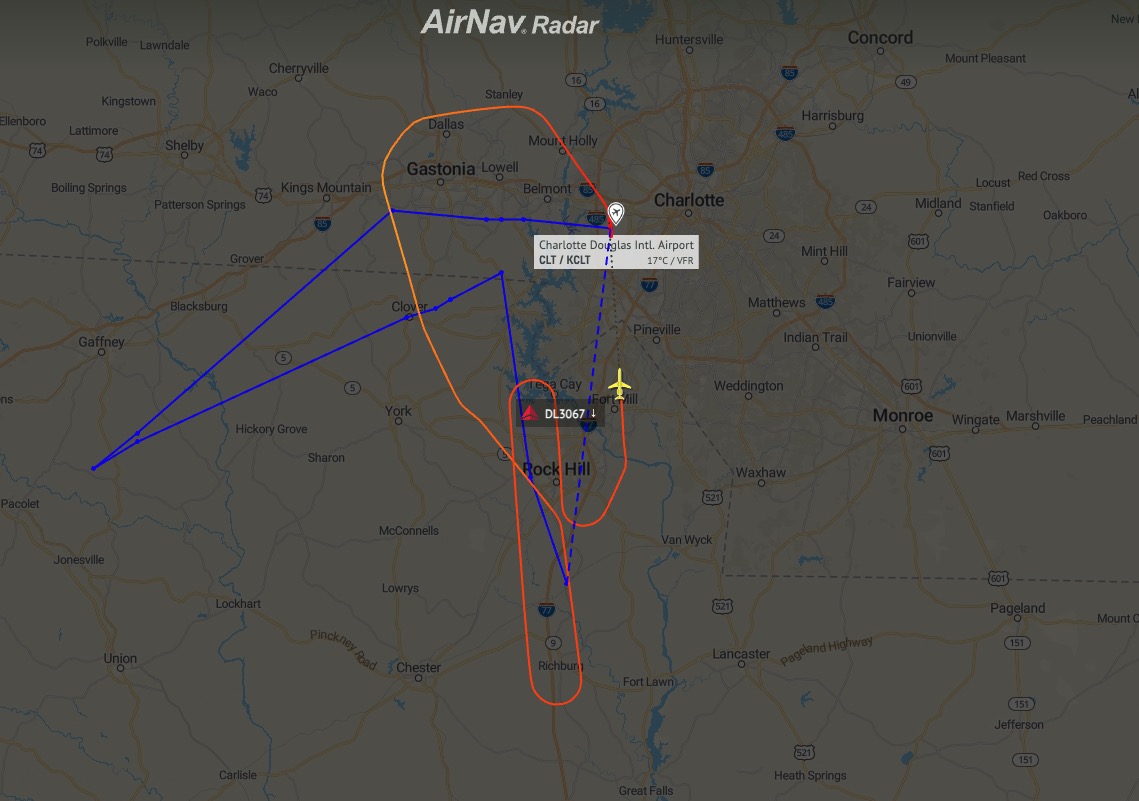Click the route 74 shield near Shelby
This screenshot has width=1139, height=801.
104,154
